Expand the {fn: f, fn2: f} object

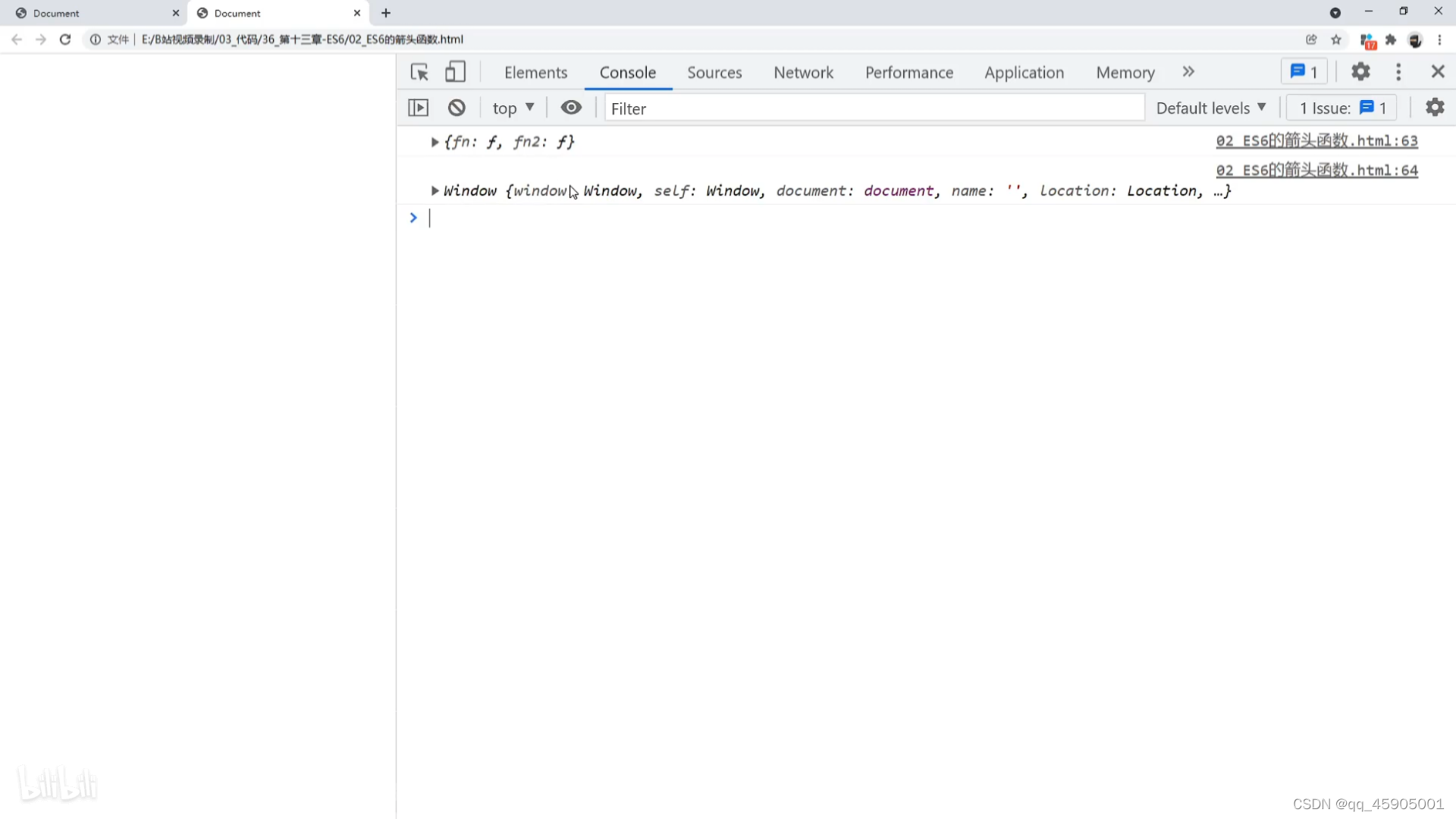(435, 142)
